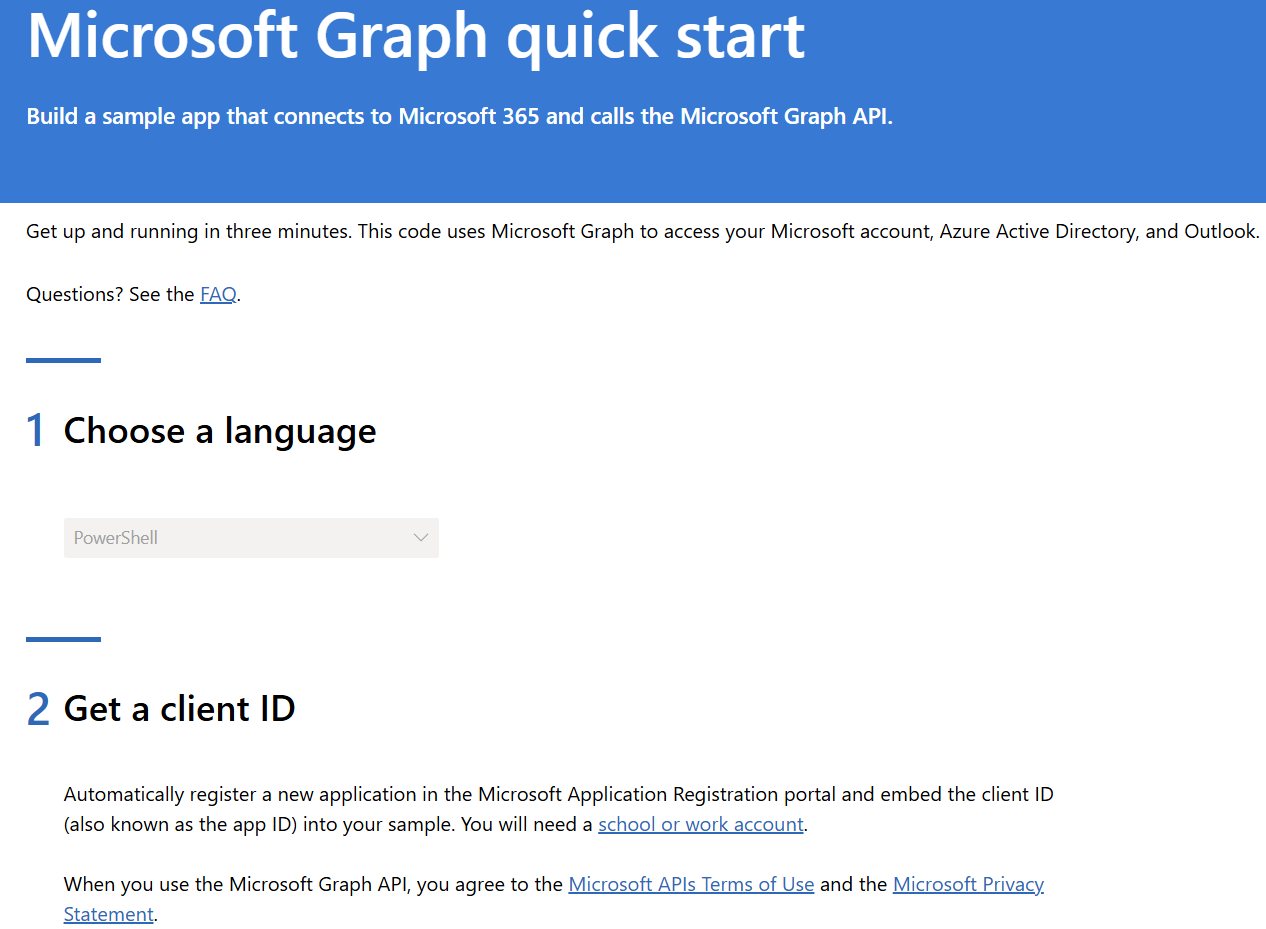Open the Microsoft Privacy Statement link

coord(969,884)
